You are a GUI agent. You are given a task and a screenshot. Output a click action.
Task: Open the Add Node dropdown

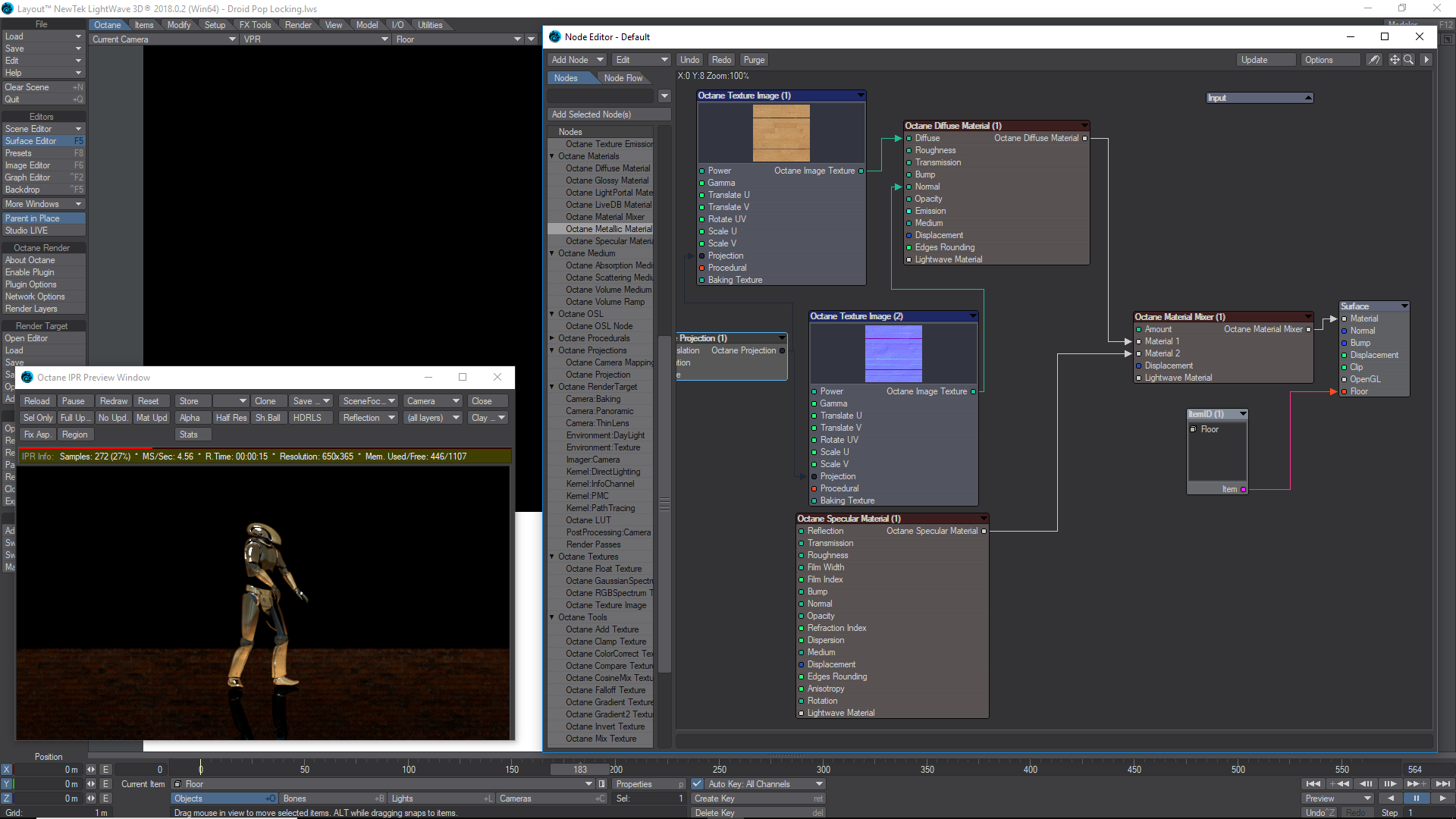pos(577,60)
